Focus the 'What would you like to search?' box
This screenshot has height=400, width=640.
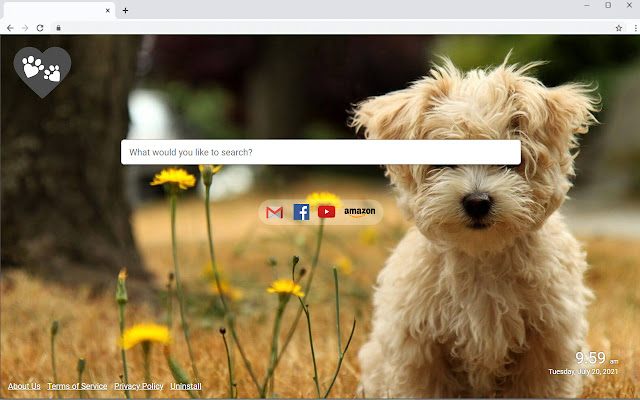point(321,152)
